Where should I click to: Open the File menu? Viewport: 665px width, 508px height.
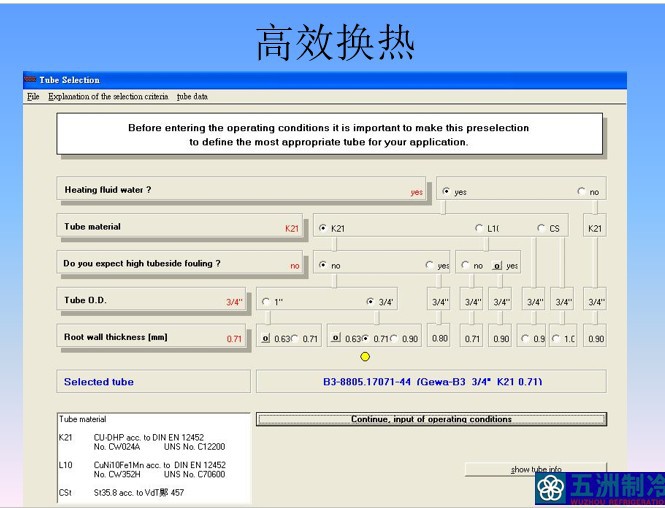(33, 97)
